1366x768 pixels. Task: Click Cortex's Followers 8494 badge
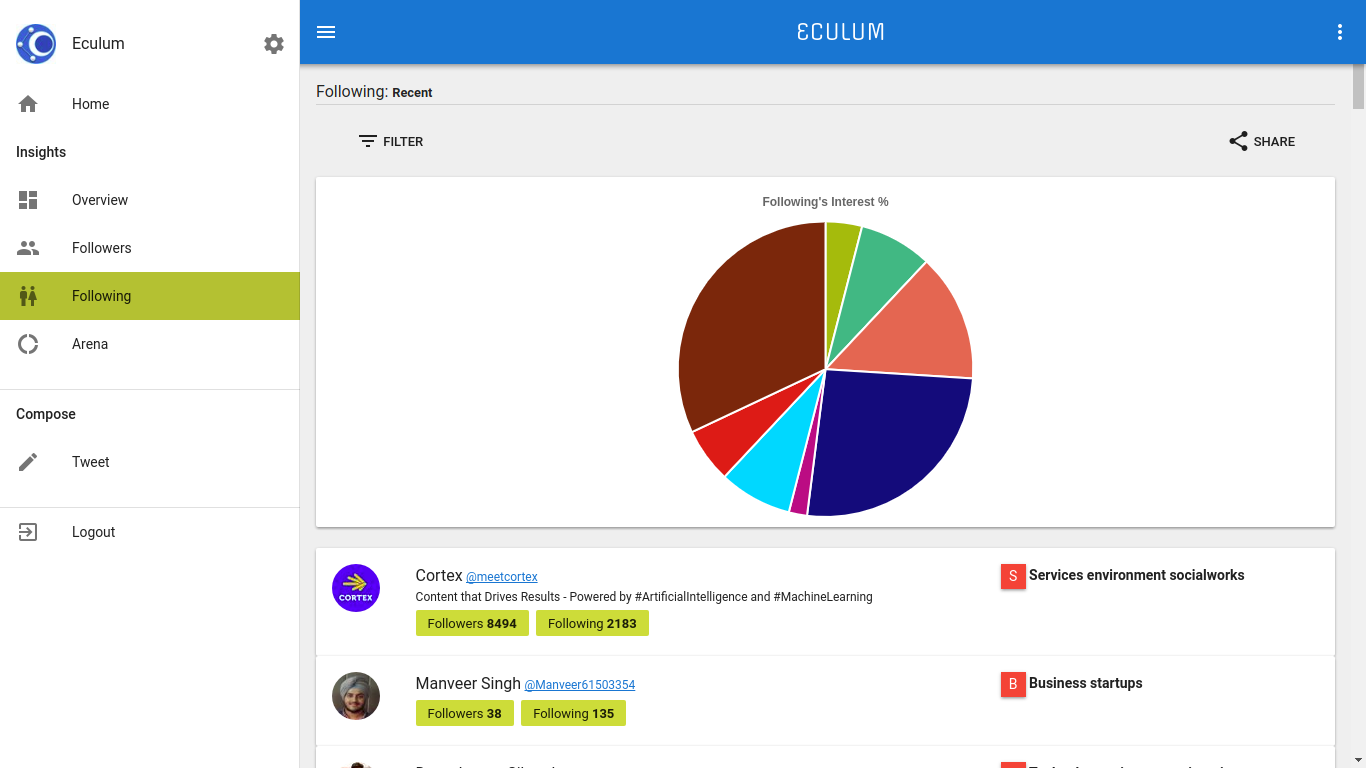(472, 624)
